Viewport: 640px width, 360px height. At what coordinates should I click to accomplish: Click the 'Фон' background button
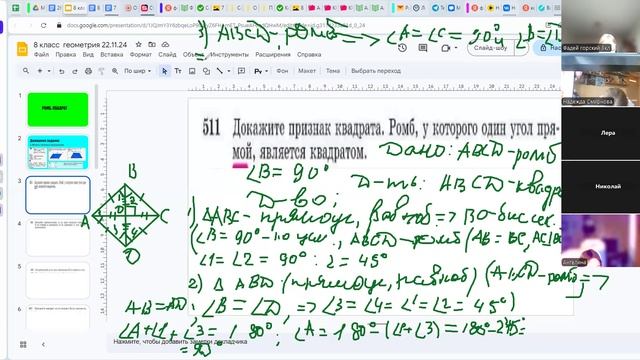282,71
